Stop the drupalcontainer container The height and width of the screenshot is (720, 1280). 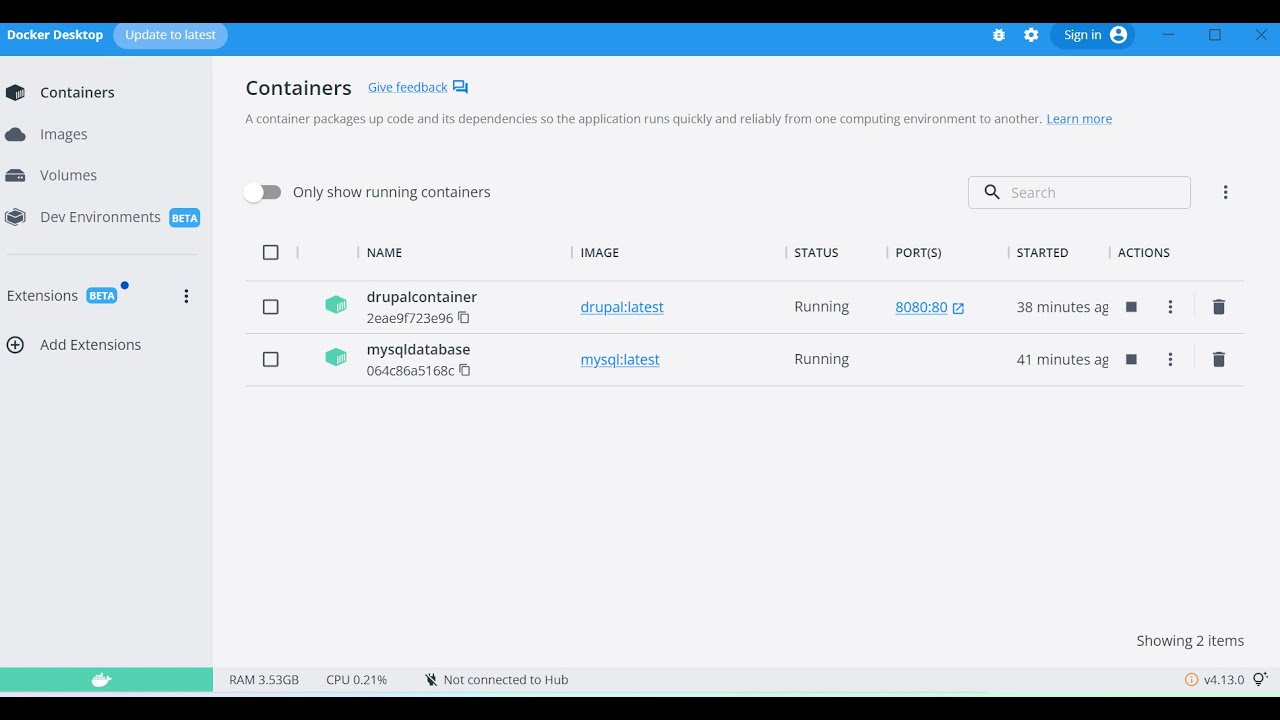tap(1131, 307)
